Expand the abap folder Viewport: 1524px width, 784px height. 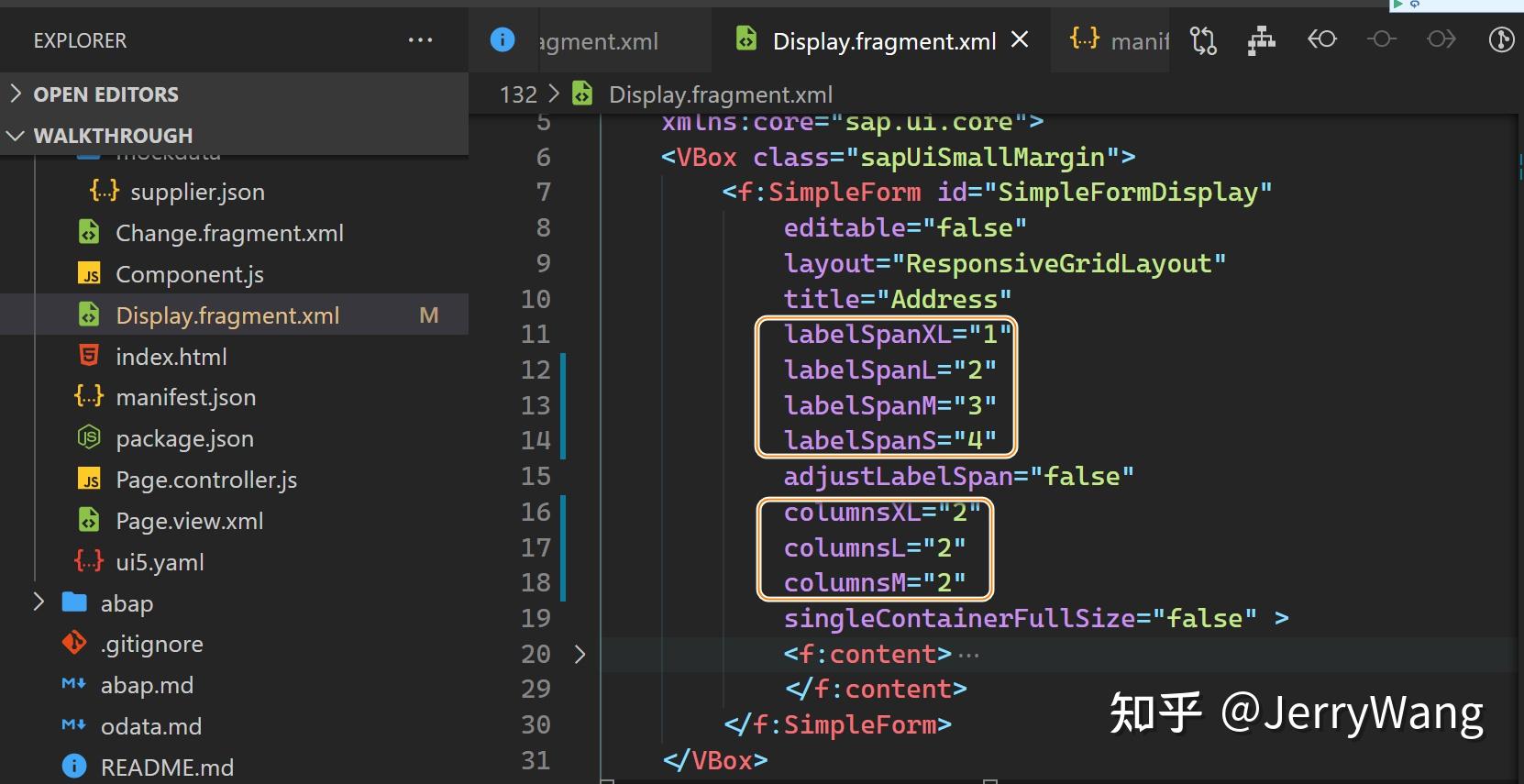pos(39,602)
